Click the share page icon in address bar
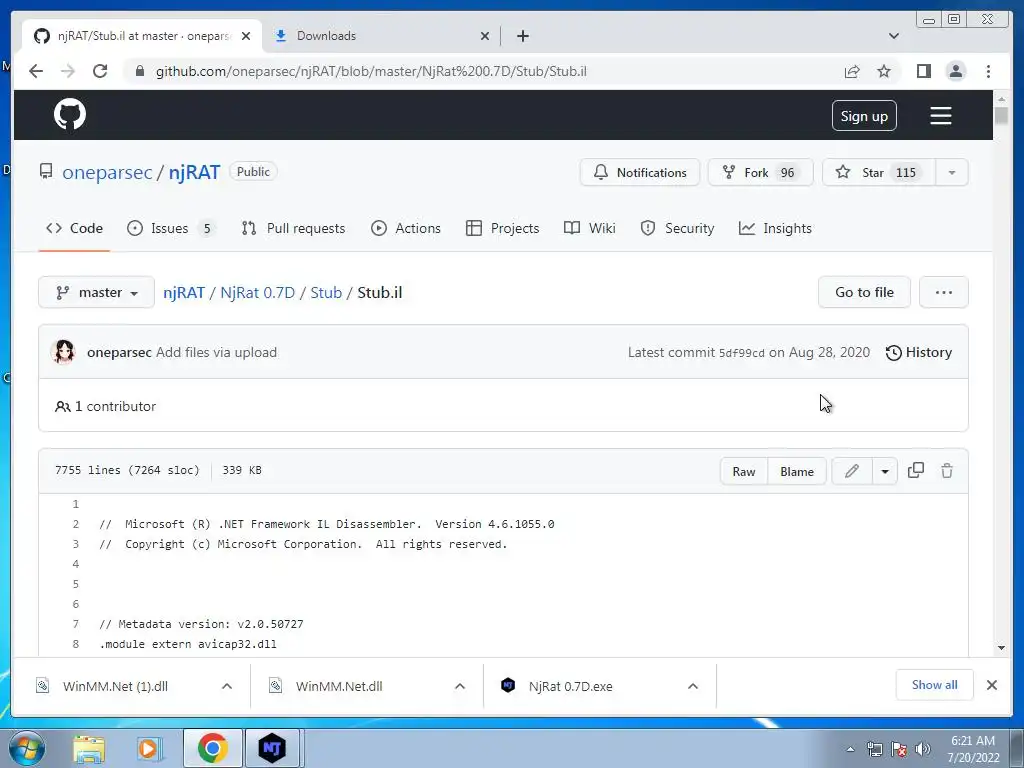Viewport: 1024px width, 768px height. [852, 71]
